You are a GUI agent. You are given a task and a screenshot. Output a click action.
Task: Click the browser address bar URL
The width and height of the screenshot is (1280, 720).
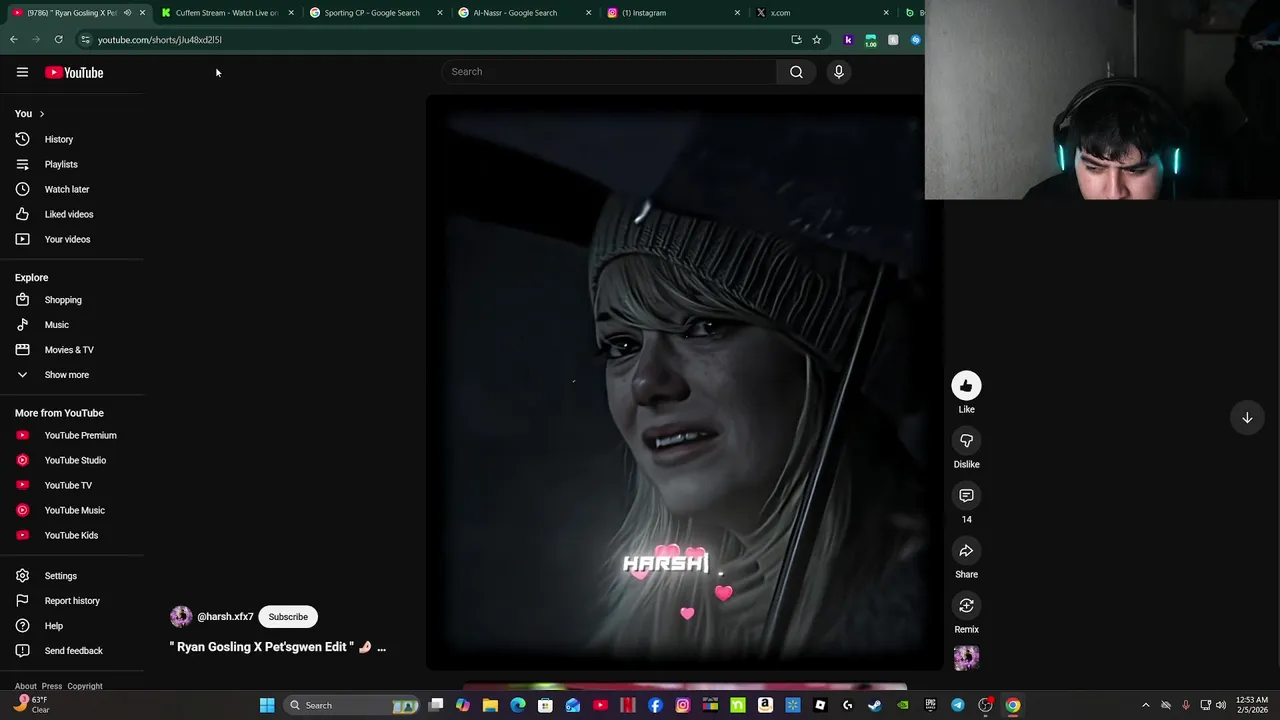(x=160, y=40)
